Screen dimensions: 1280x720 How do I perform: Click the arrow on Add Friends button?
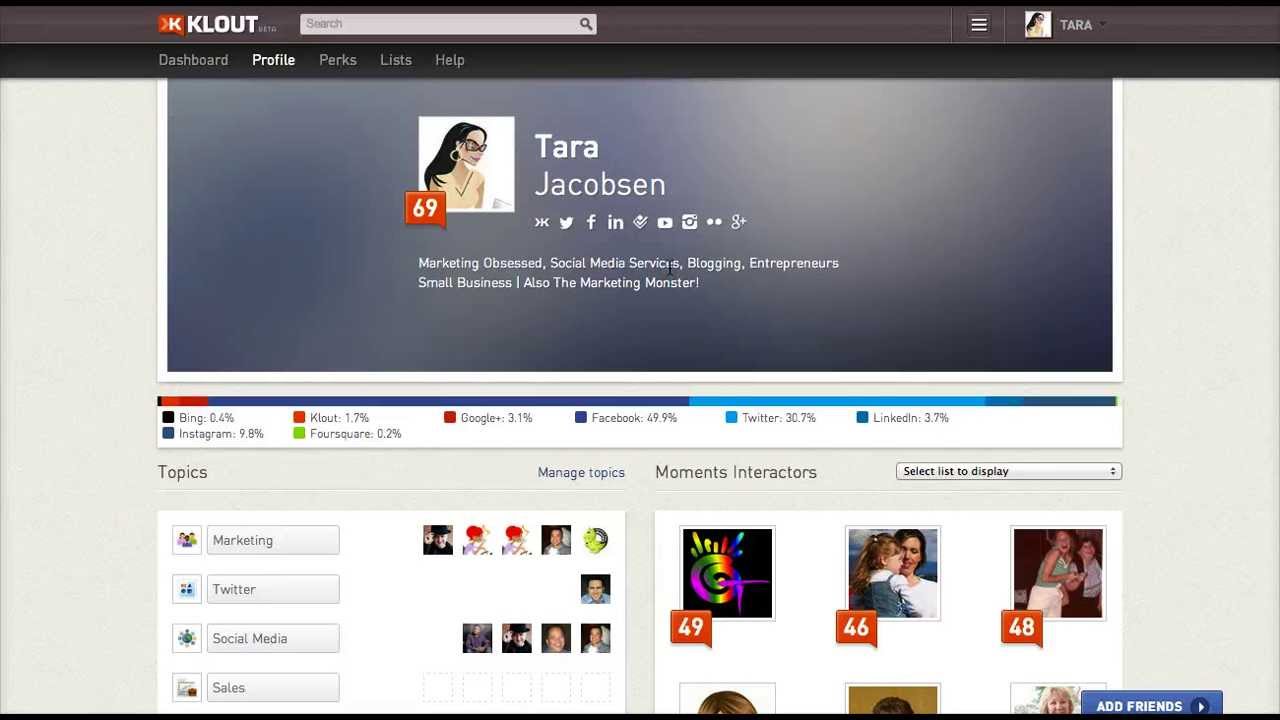1201,706
